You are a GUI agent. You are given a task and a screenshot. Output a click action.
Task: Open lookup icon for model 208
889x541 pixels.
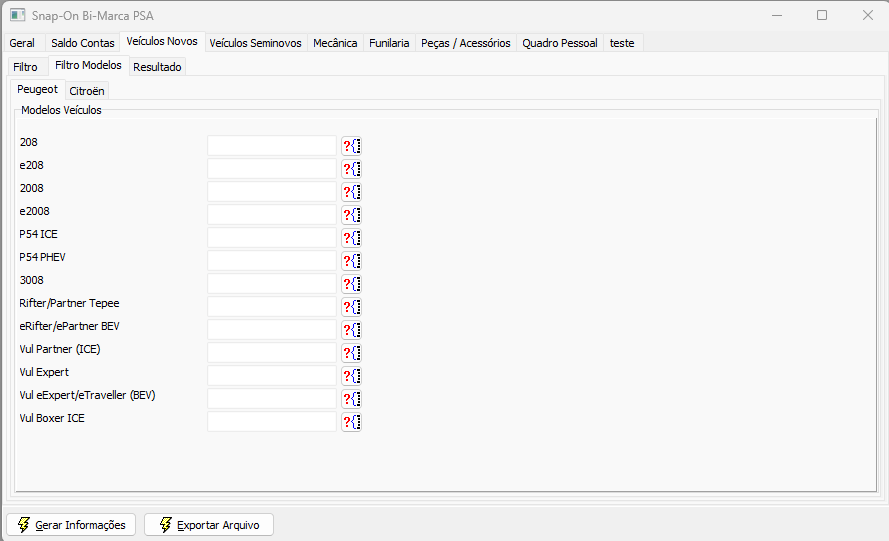click(x=352, y=146)
